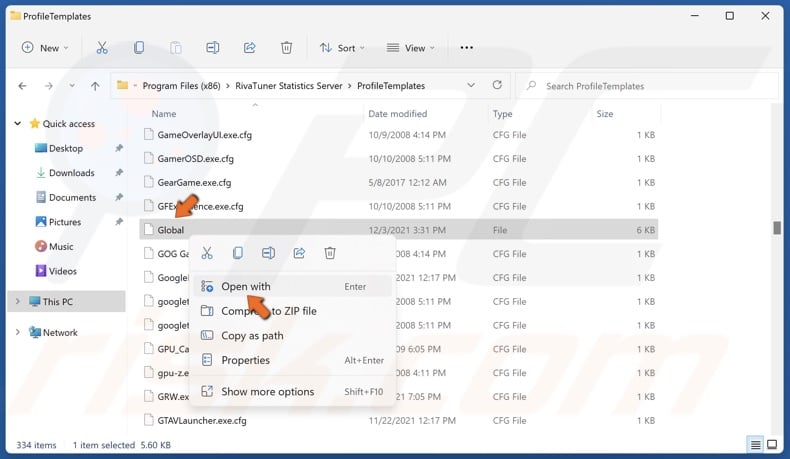This screenshot has width=790, height=459.
Task: Expand the This PC tree node
Action: 18,301
